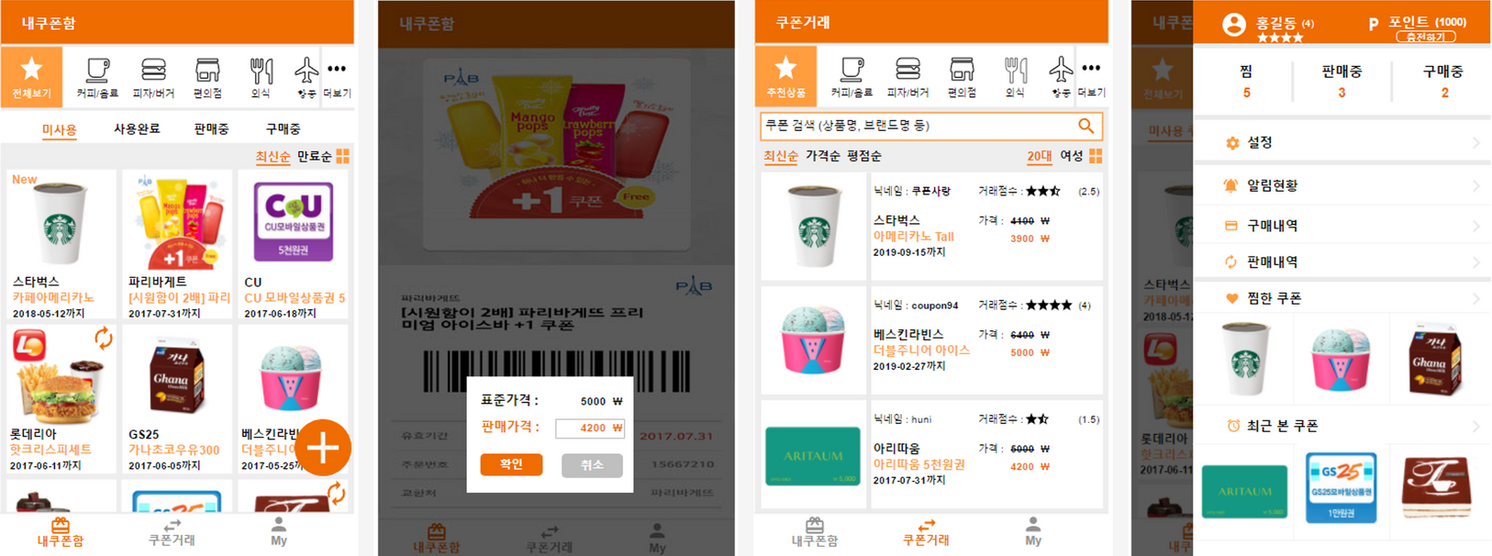The height and width of the screenshot is (556, 1492).
Task: Open the ARITAUM card under 최근 본 쿠폰
Action: [x=1244, y=493]
